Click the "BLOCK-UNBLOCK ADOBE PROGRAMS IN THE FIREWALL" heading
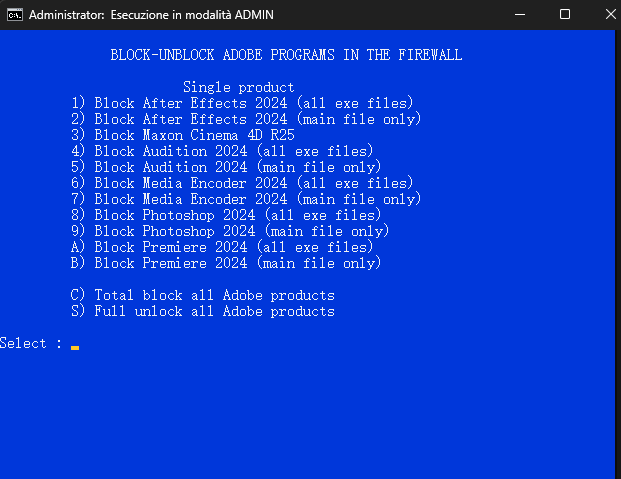Image resolution: width=621 pixels, height=479 pixels. (x=286, y=55)
